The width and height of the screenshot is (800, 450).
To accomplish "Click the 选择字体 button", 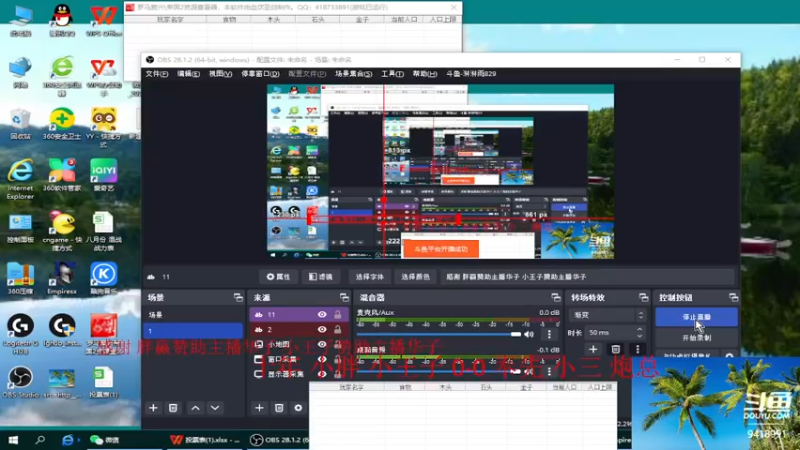I will [369, 277].
